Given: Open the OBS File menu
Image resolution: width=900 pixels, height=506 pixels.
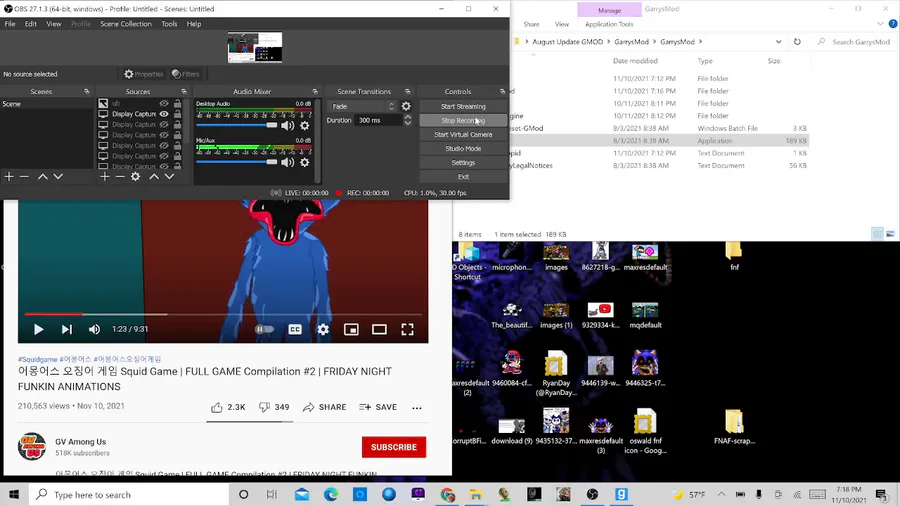Looking at the screenshot, I should pyautogui.click(x=10, y=24).
